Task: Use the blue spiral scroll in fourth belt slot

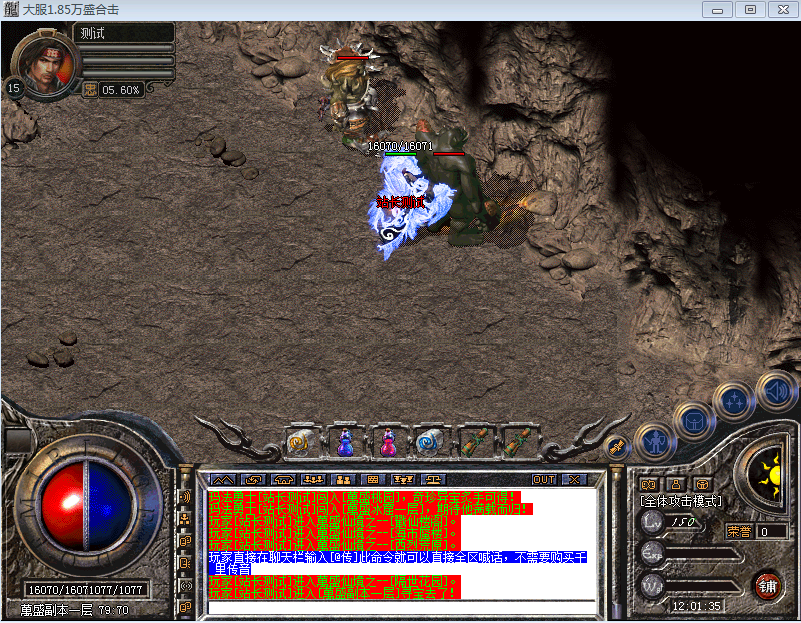Action: [431, 442]
